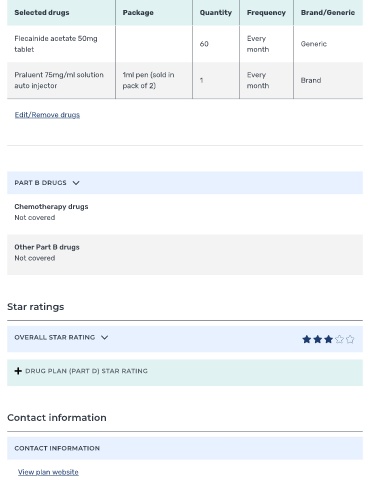The height and width of the screenshot is (480, 370).
Task: Click the Flecainide acetate 50mg tablet row
Action: 185,44
